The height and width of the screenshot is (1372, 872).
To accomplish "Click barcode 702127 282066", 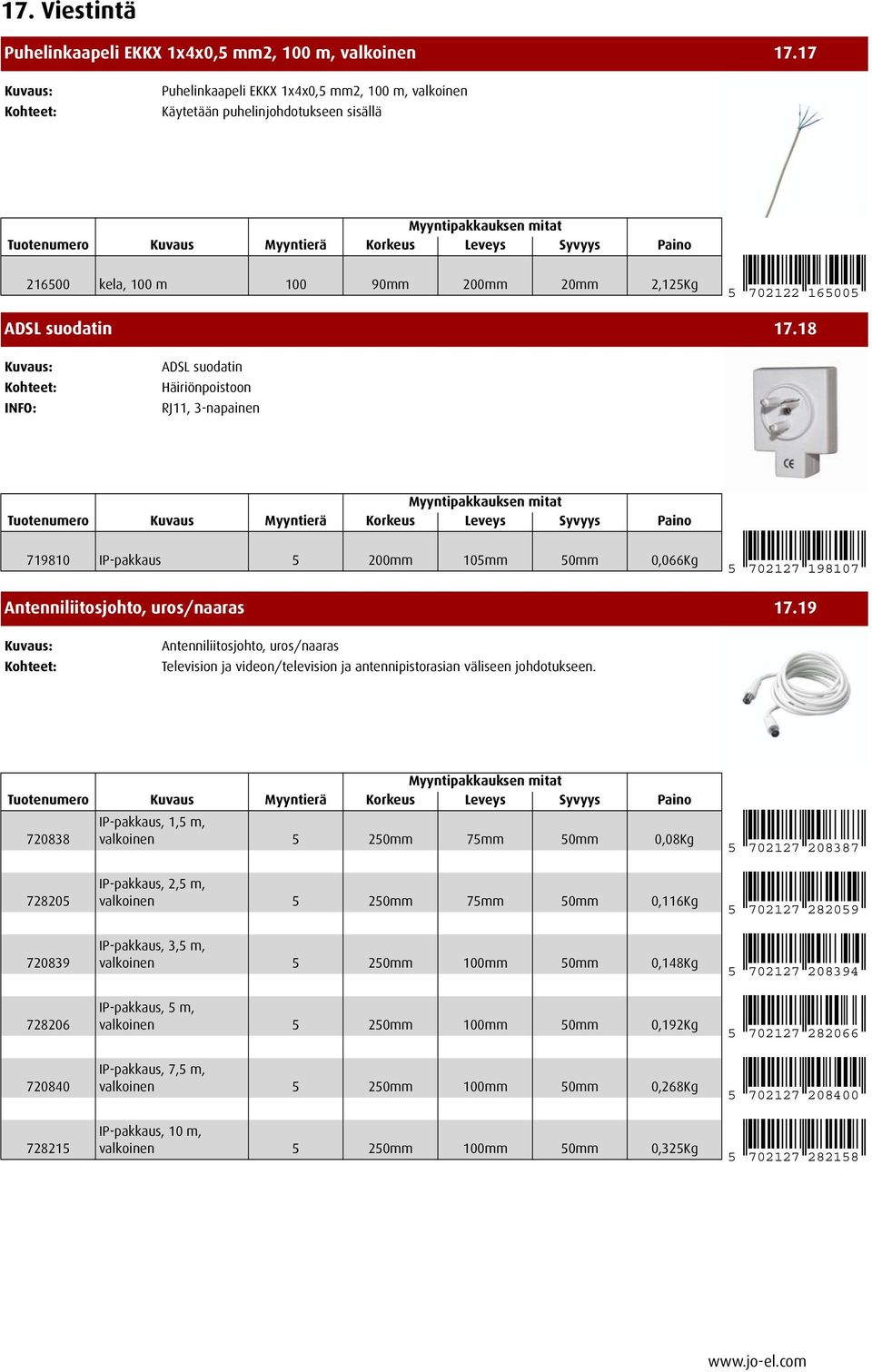I will coord(797,1017).
